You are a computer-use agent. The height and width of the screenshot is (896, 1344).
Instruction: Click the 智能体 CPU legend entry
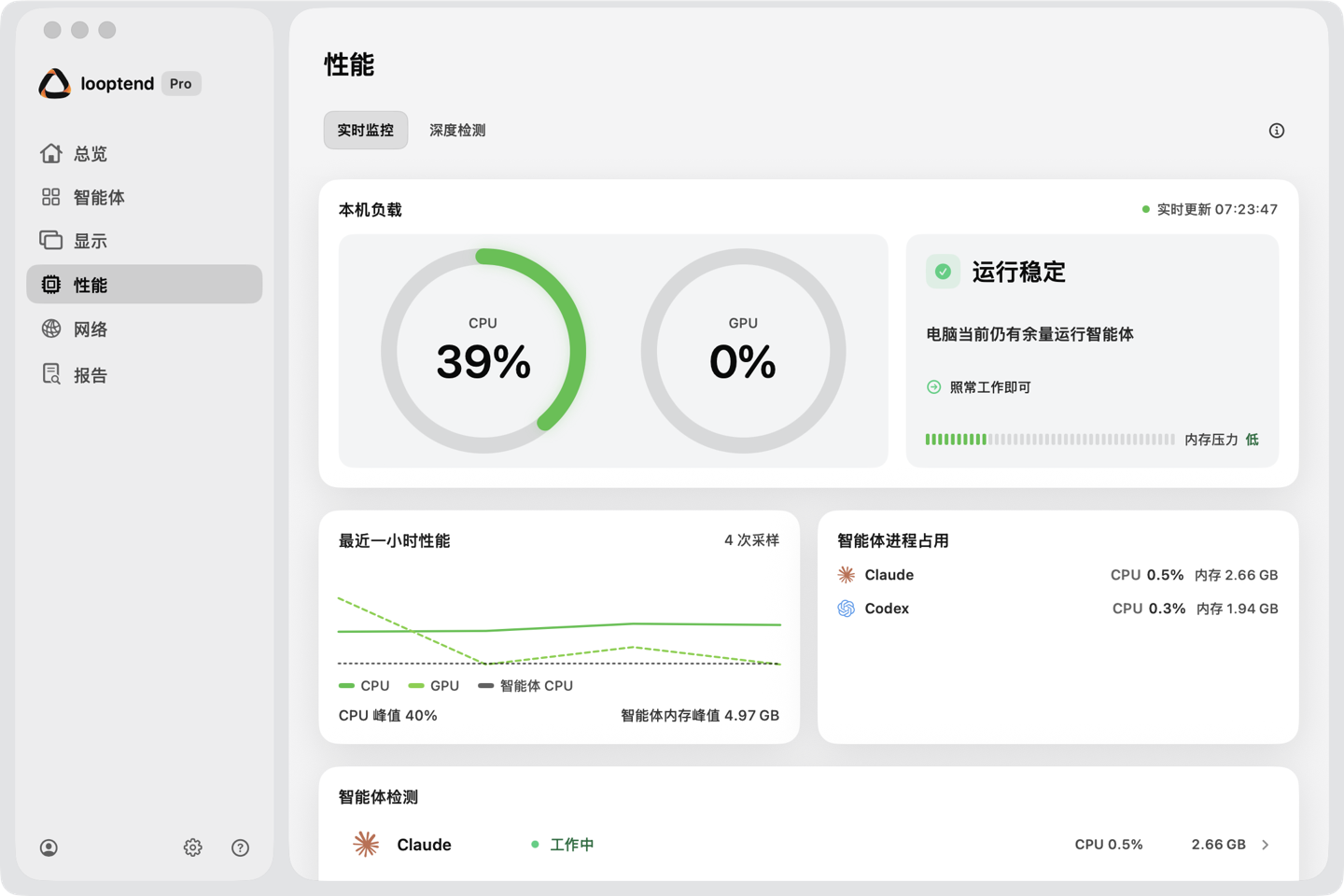[x=525, y=686]
